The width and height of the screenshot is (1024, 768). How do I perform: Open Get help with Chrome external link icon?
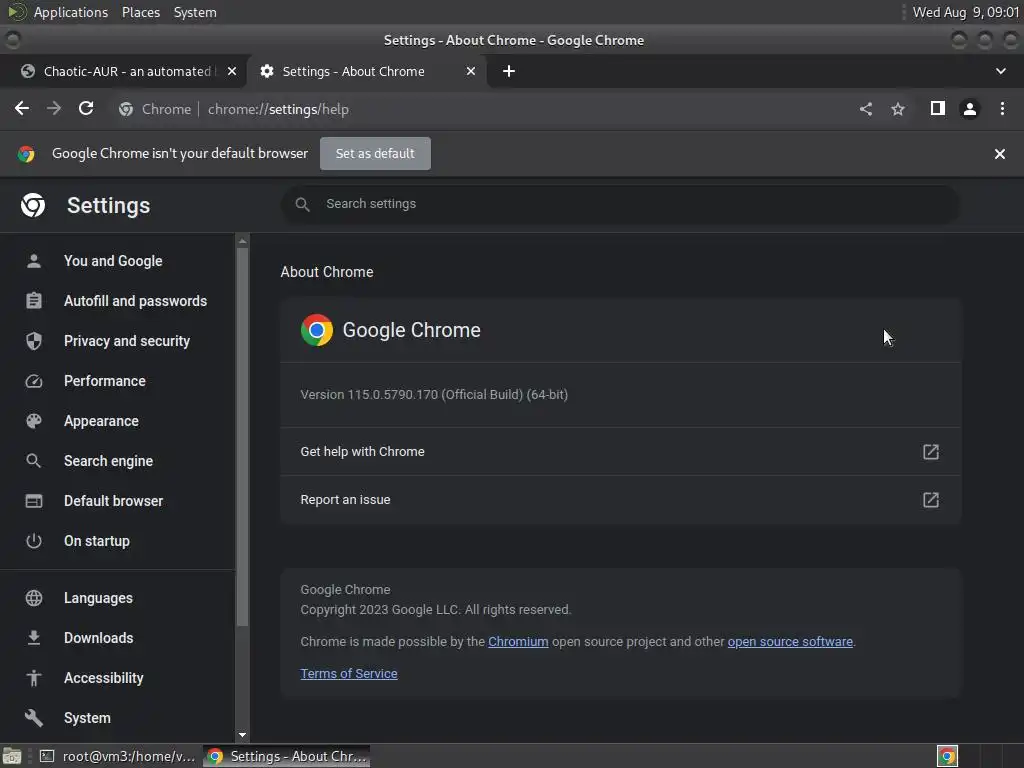931,452
